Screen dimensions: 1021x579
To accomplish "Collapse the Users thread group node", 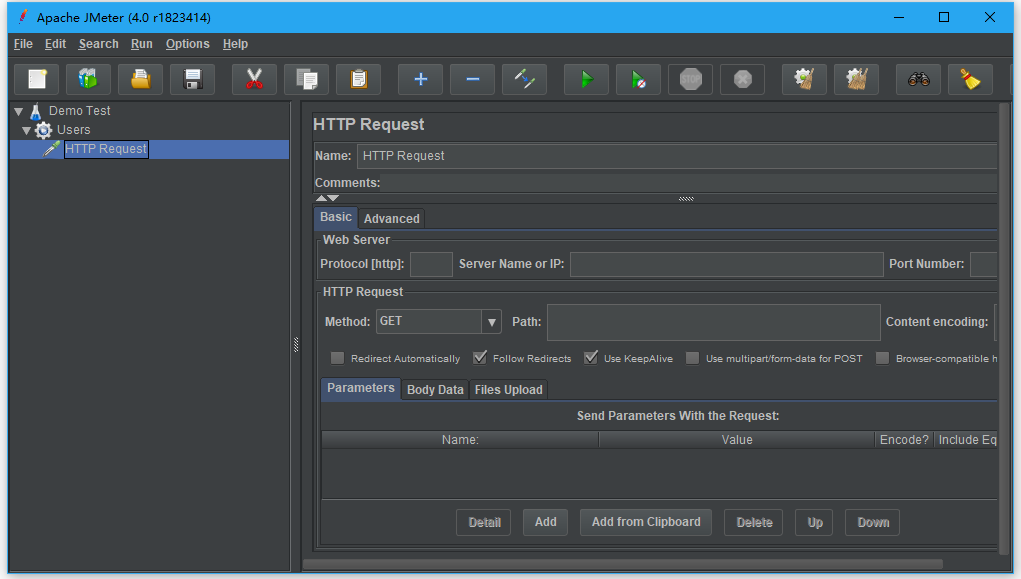I will click(27, 130).
